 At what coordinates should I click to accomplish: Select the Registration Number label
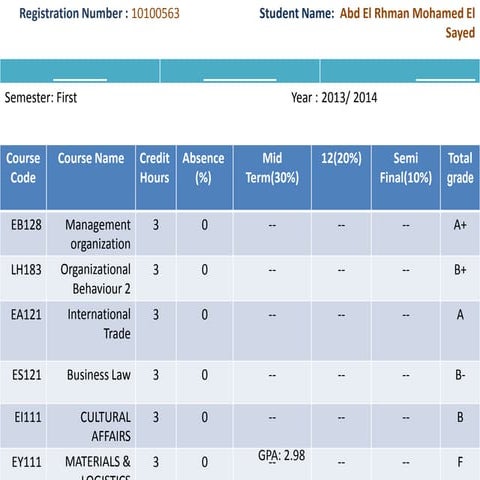(74, 14)
